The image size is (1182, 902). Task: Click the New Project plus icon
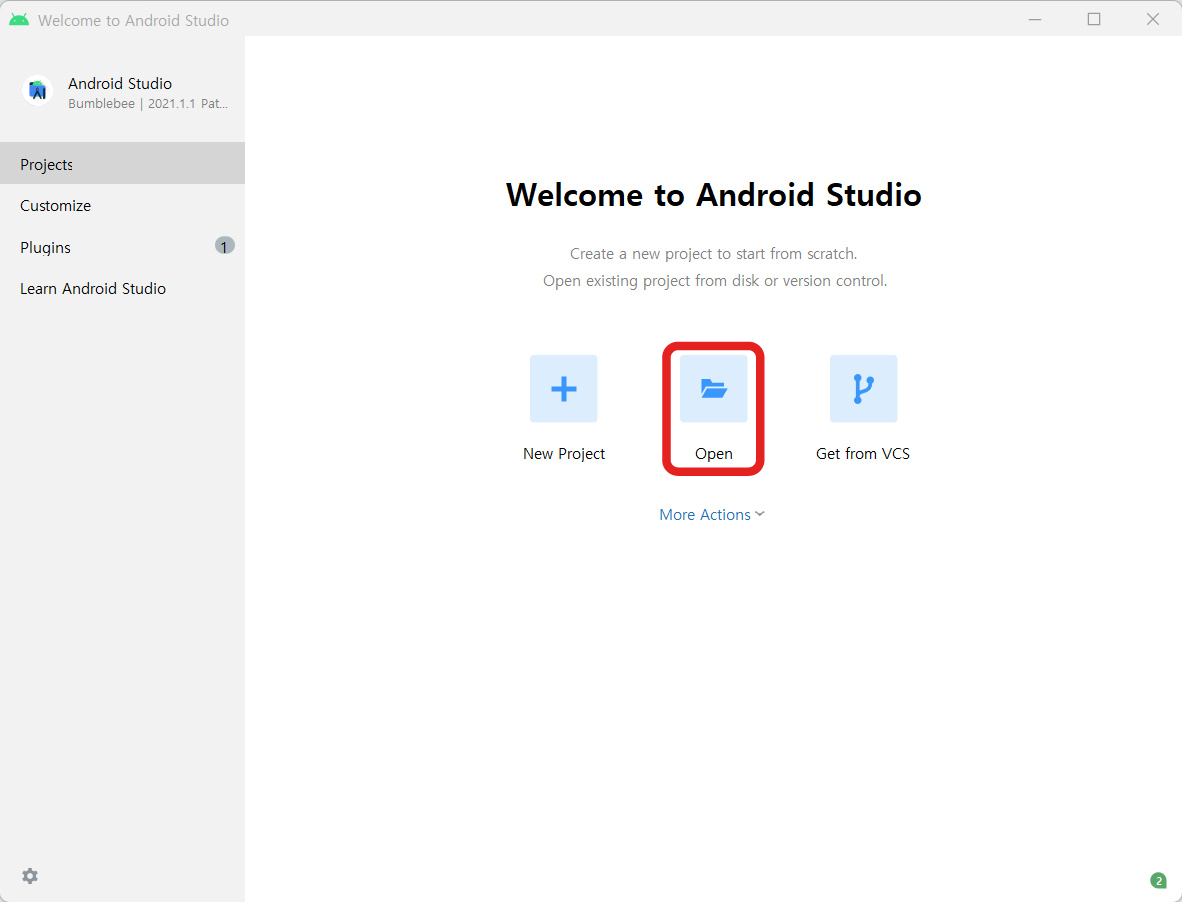(563, 389)
